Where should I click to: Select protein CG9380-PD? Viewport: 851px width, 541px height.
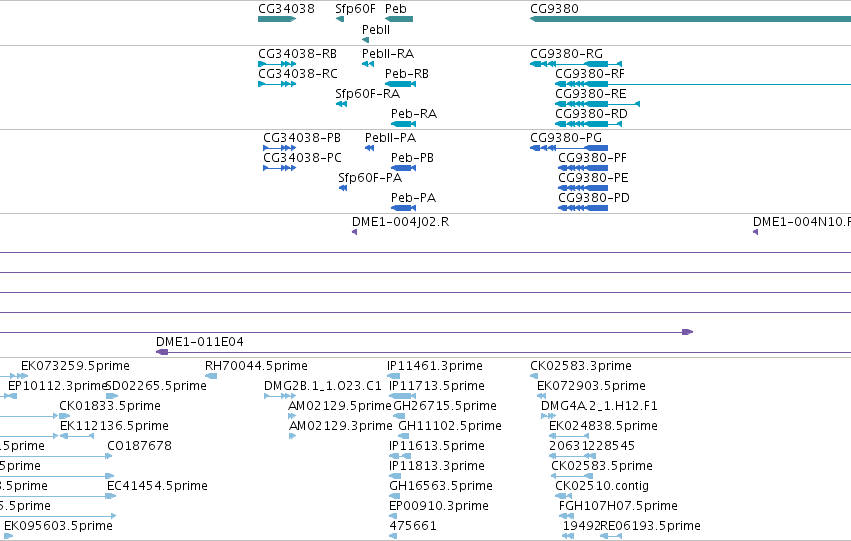(583, 208)
